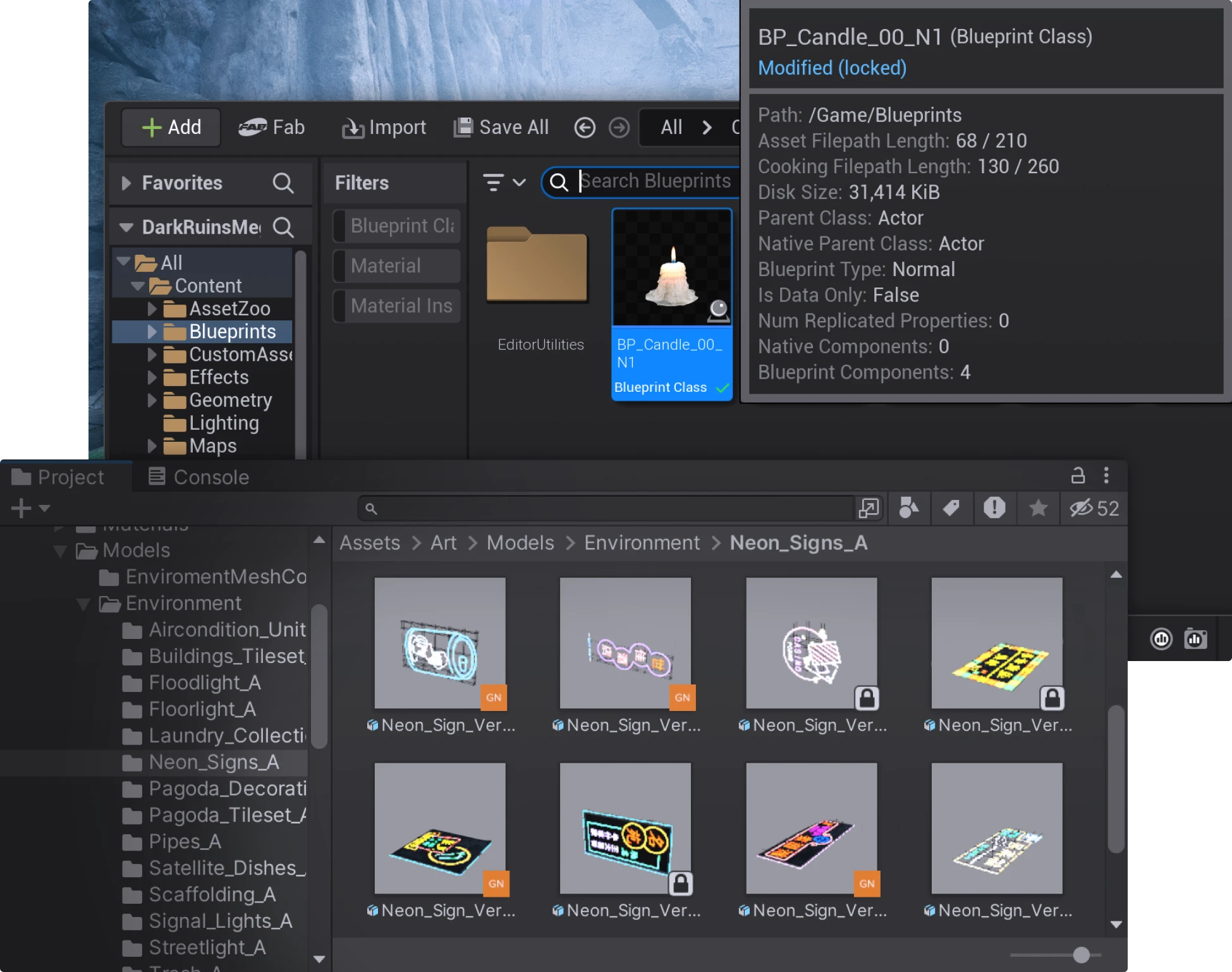Expand the Effects folder in the tree

[152, 377]
